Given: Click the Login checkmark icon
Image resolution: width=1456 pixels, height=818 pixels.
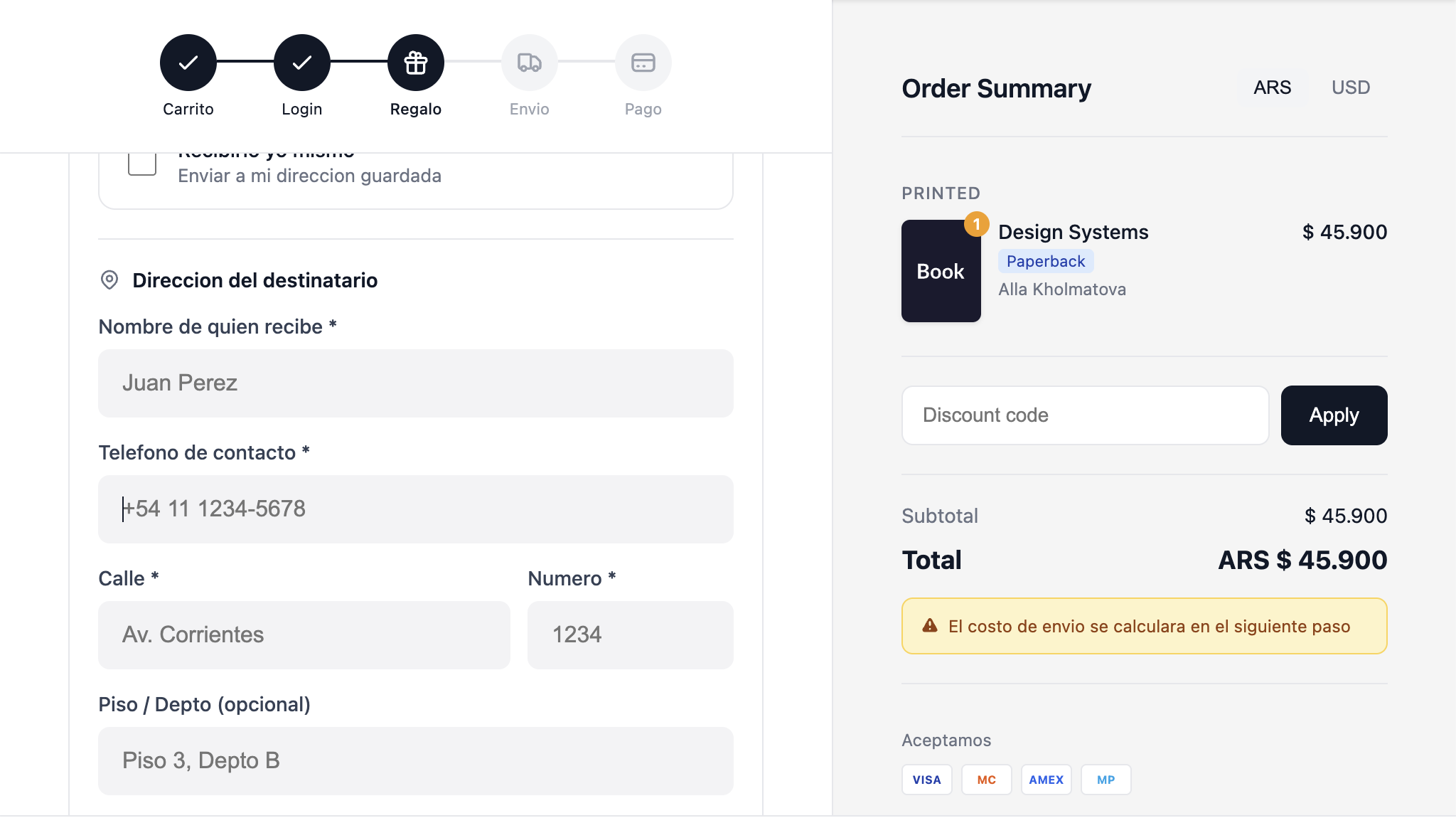Looking at the screenshot, I should click(301, 62).
